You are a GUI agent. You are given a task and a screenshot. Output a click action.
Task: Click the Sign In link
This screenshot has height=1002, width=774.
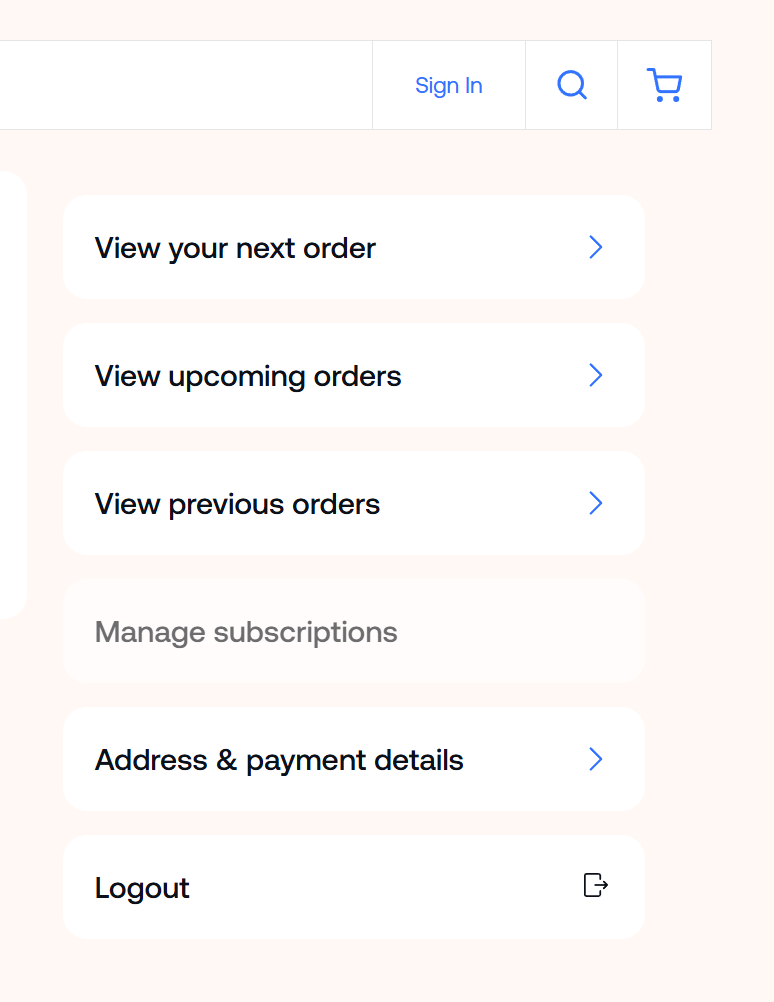click(x=449, y=86)
